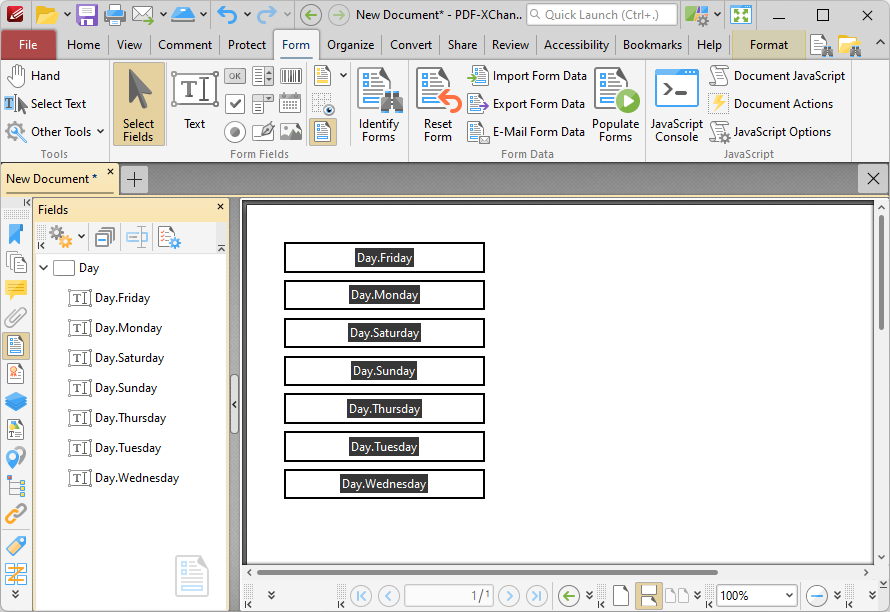Image resolution: width=890 pixels, height=612 pixels.
Task: Click the page number input box
Action: coord(449,596)
